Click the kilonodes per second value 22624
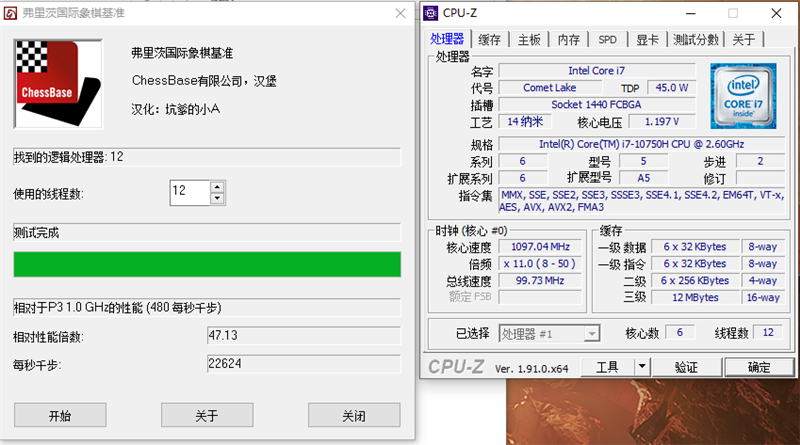The image size is (800, 445). [x=304, y=363]
